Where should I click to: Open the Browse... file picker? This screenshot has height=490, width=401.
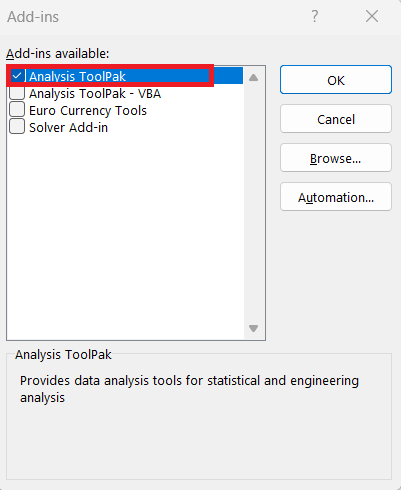tap(336, 158)
